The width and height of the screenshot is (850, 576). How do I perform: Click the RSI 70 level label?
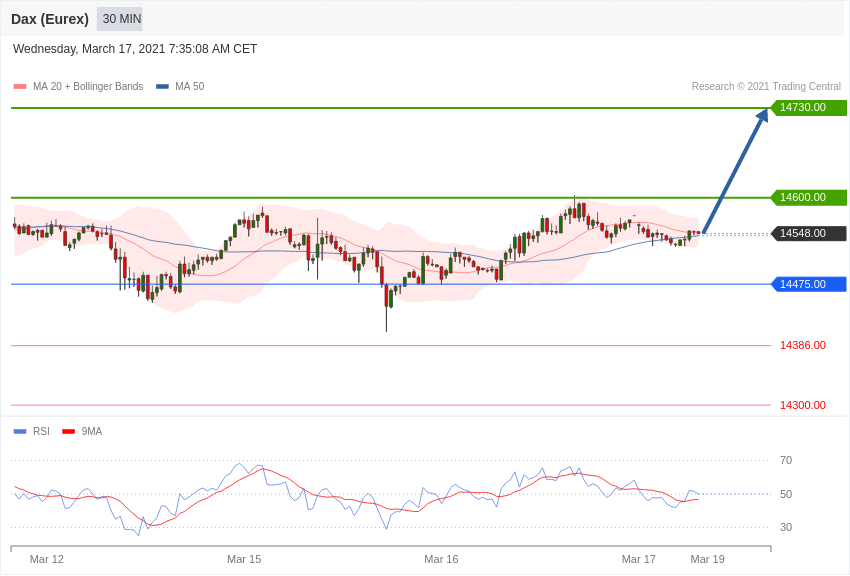(x=786, y=461)
